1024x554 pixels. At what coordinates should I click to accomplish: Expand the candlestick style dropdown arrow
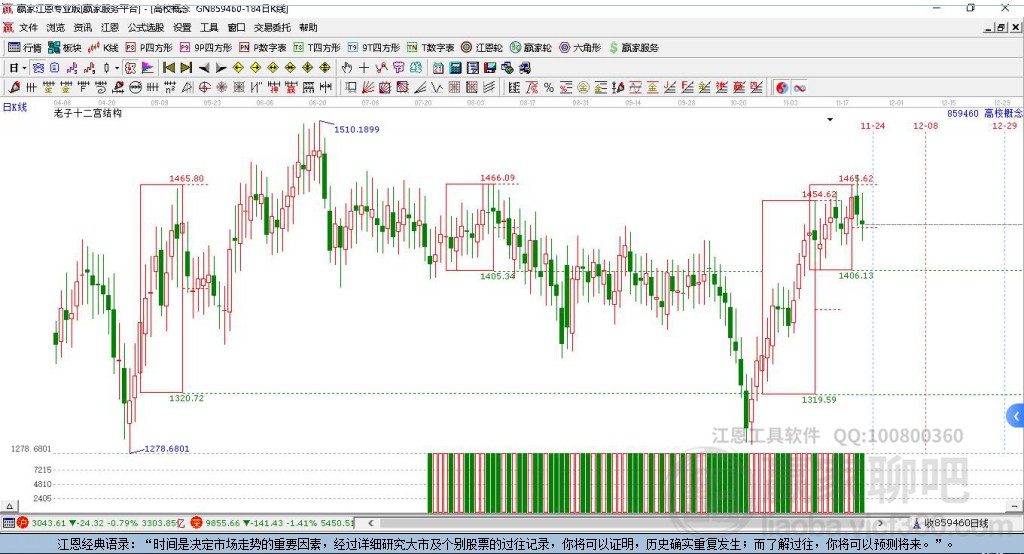click(117, 68)
